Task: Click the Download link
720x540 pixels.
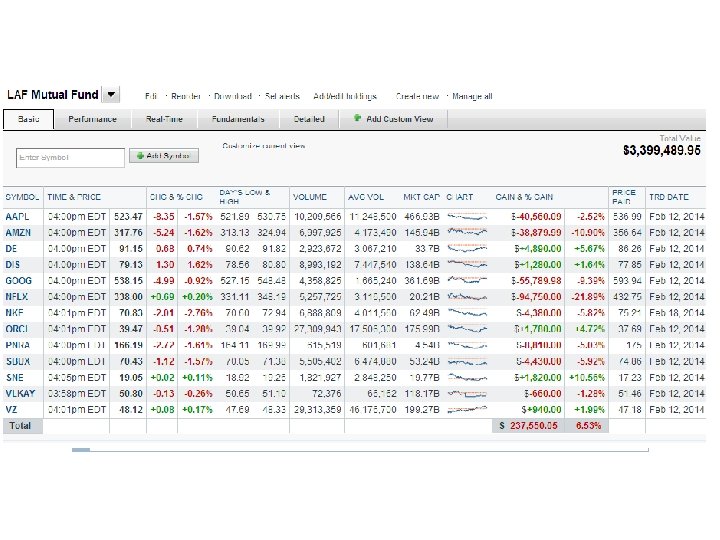Action: click(233, 96)
